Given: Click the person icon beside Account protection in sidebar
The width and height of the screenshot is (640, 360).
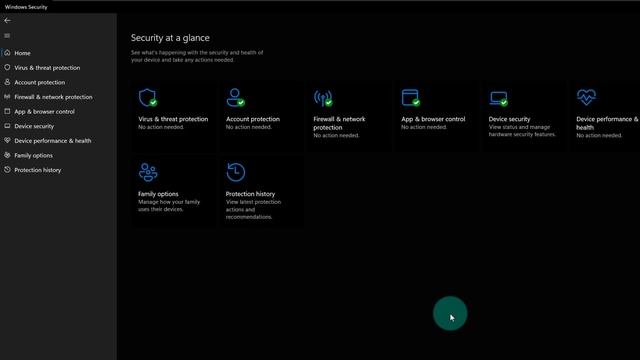Looking at the screenshot, I should (x=7, y=82).
